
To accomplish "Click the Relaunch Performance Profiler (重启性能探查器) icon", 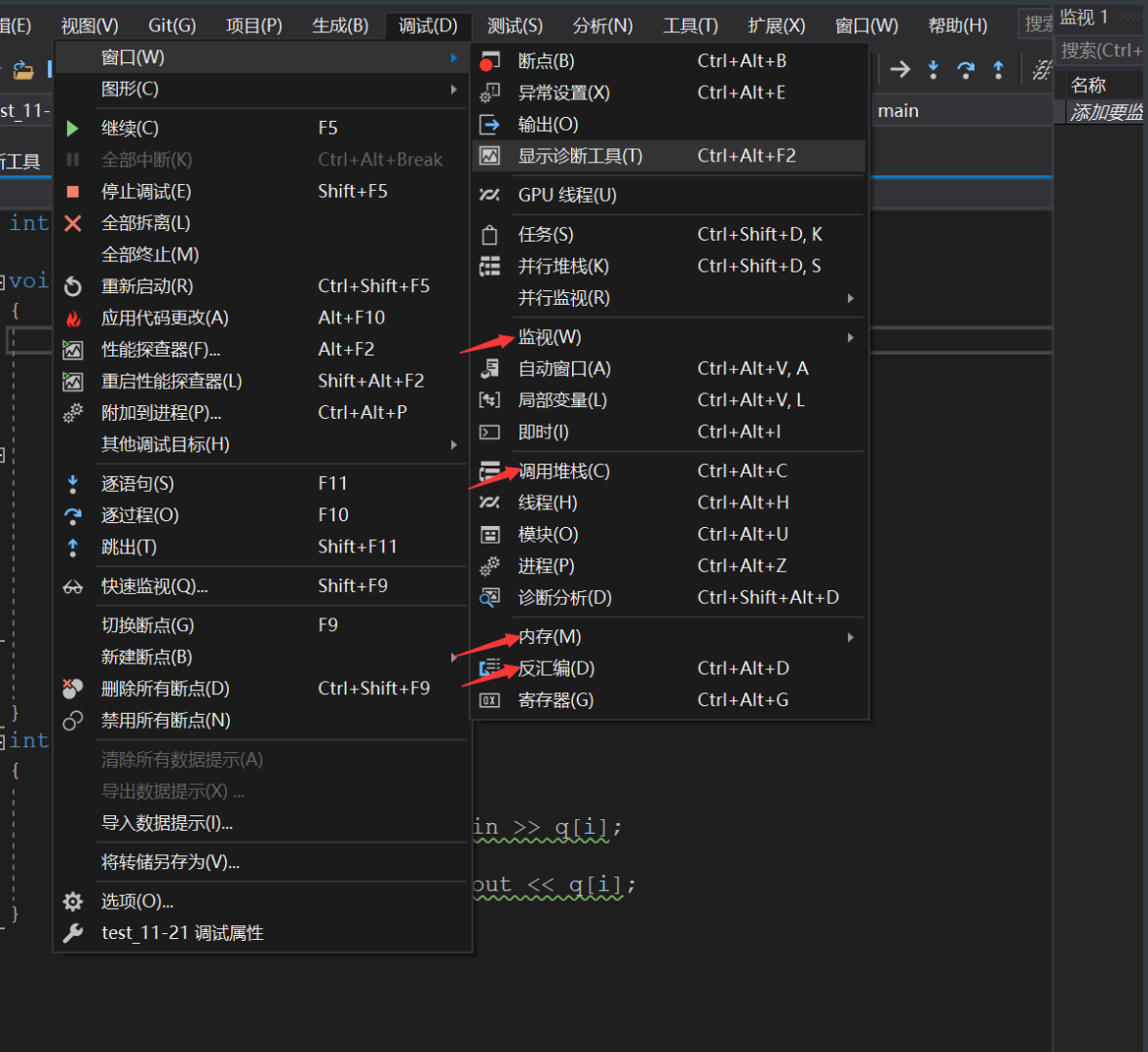I will [x=72, y=381].
